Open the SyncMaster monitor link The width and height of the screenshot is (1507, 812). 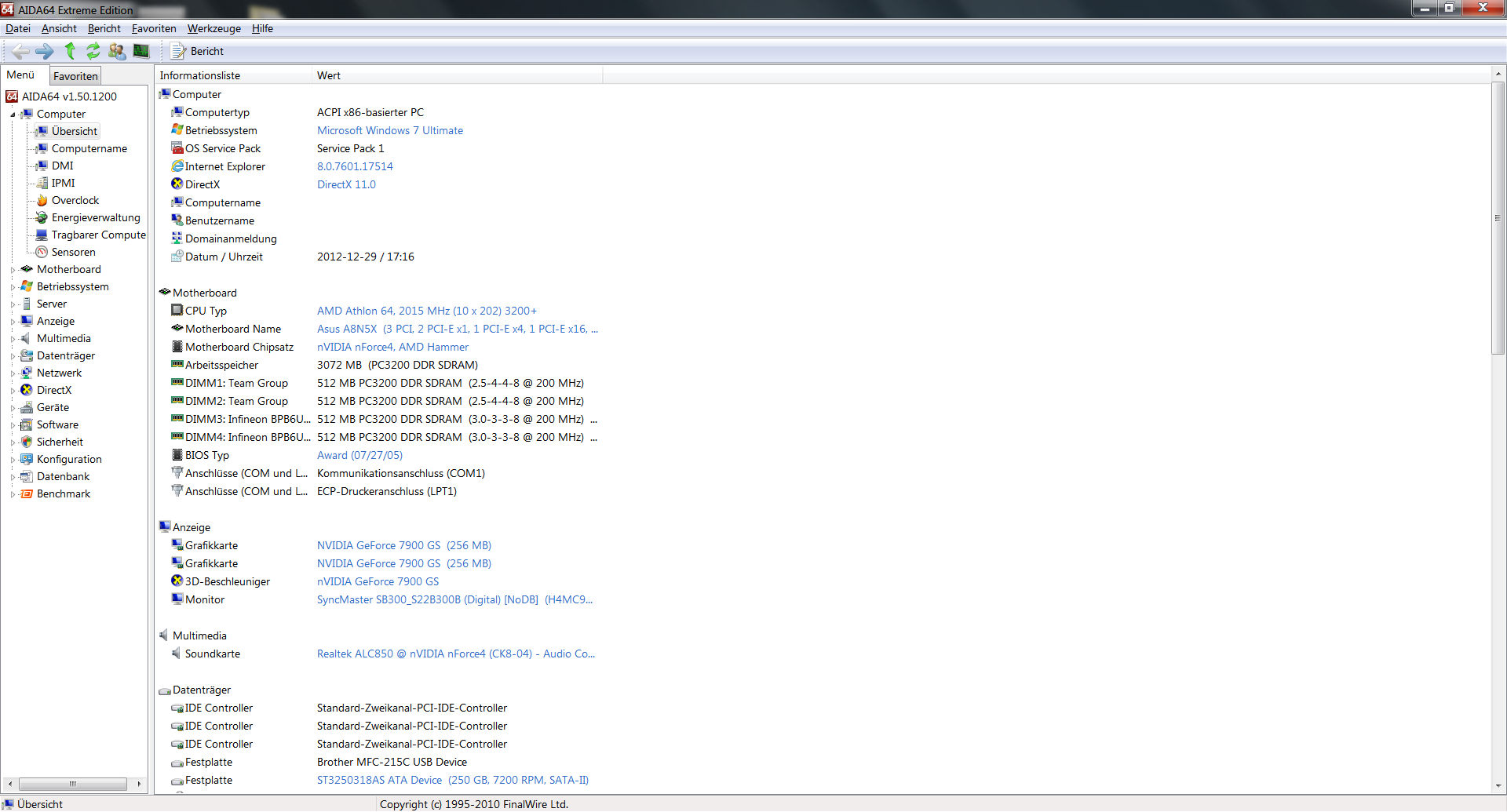(x=454, y=599)
